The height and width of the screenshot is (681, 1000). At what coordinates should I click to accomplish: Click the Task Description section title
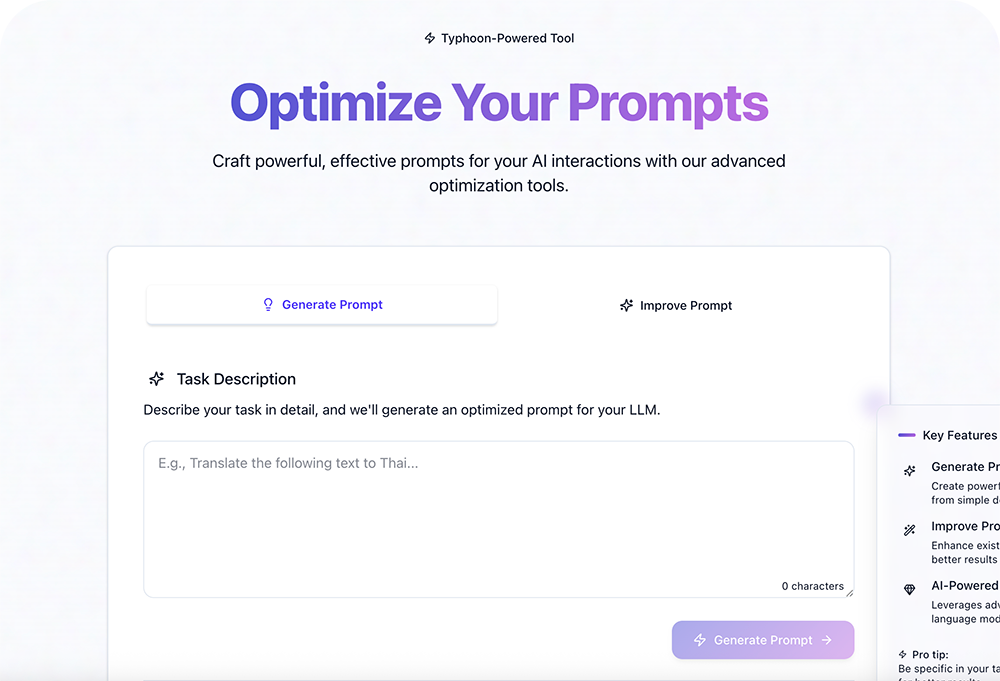pos(236,379)
